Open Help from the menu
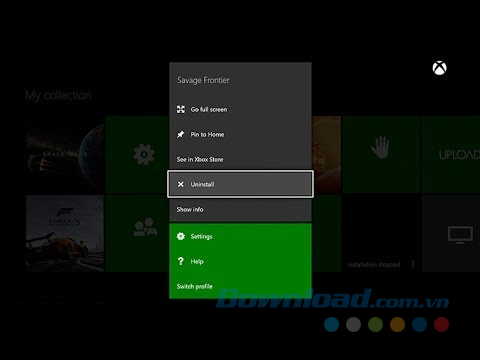Viewport: 480px width, 360px height. tap(240, 261)
